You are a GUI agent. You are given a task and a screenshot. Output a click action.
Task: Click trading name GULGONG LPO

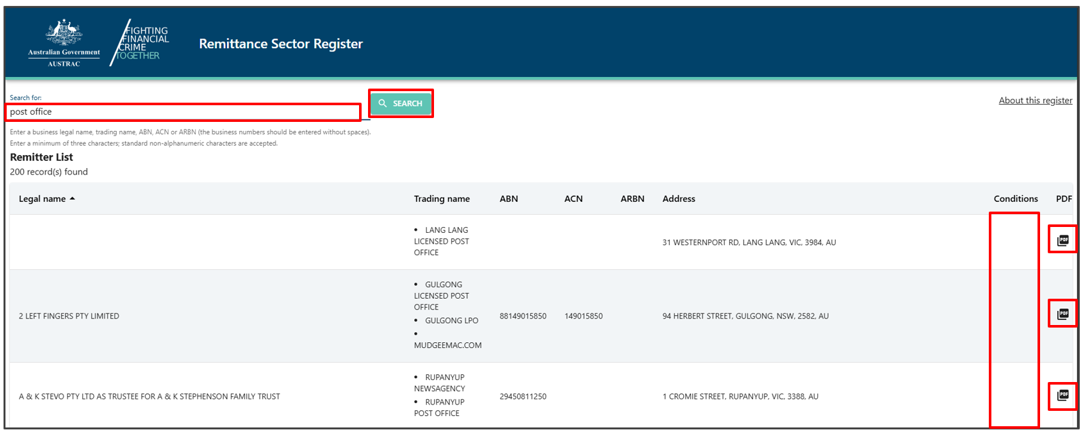coord(449,320)
